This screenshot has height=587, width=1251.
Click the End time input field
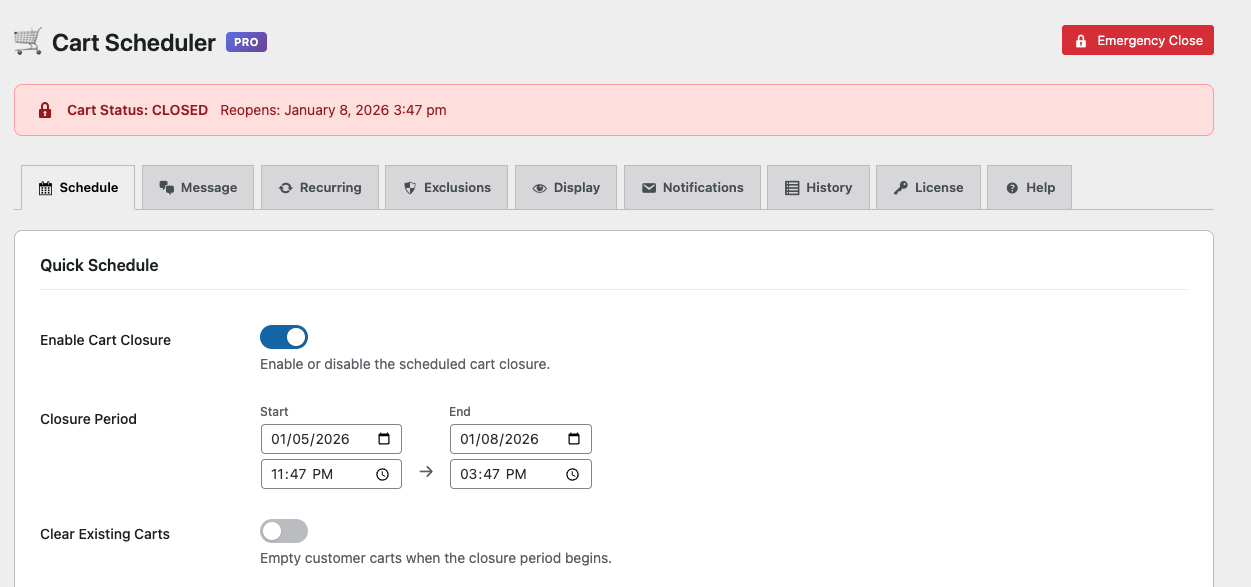505,474
